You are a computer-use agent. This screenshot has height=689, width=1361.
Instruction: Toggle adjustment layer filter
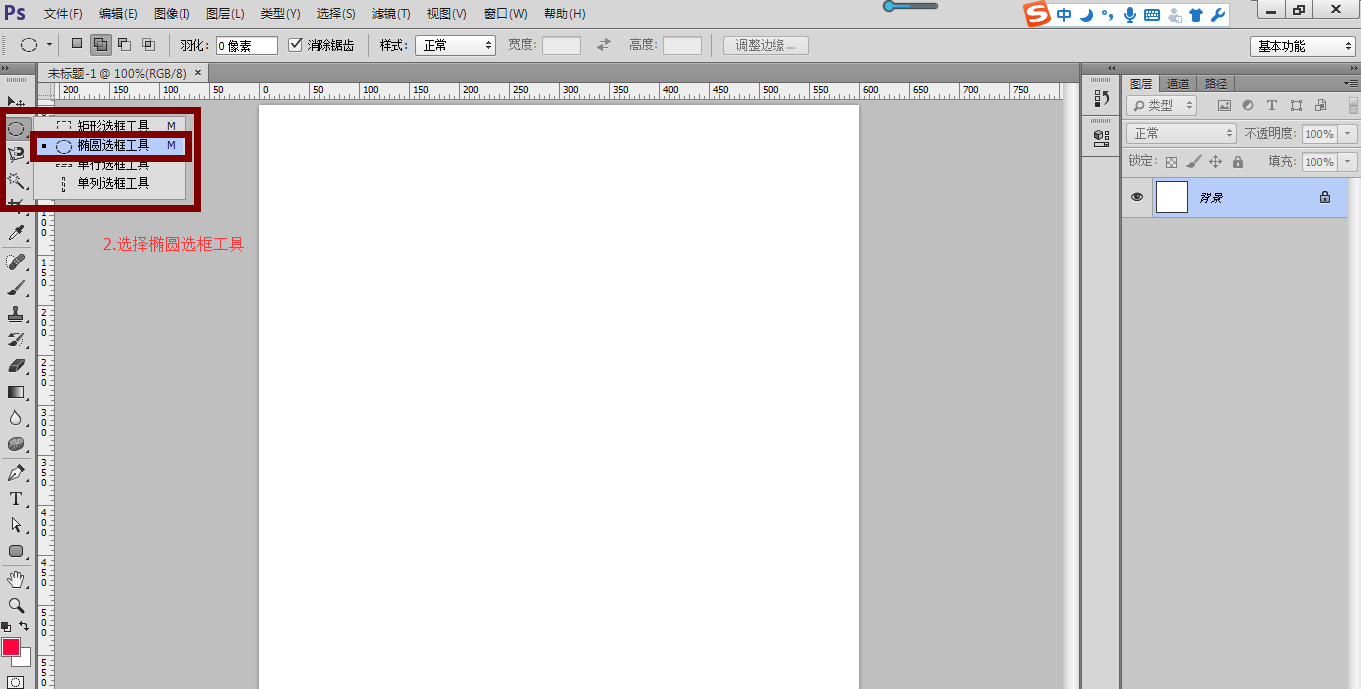[x=1248, y=105]
